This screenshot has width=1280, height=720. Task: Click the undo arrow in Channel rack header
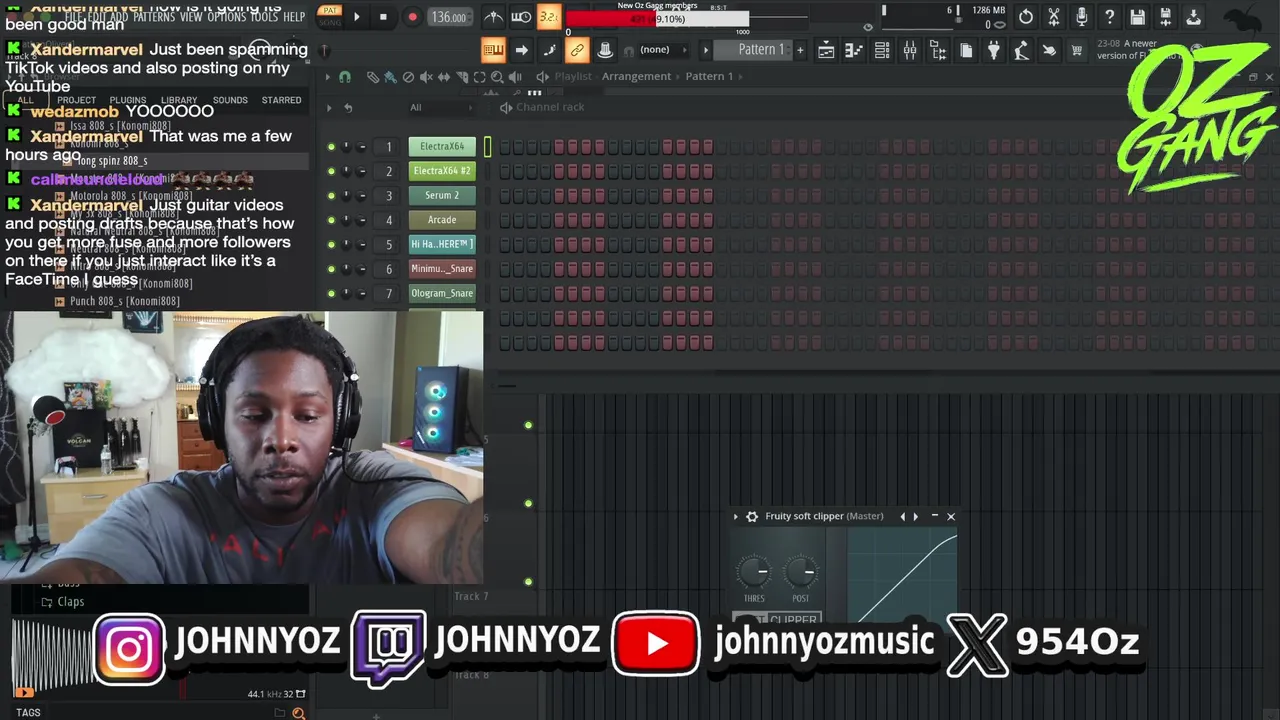point(348,108)
